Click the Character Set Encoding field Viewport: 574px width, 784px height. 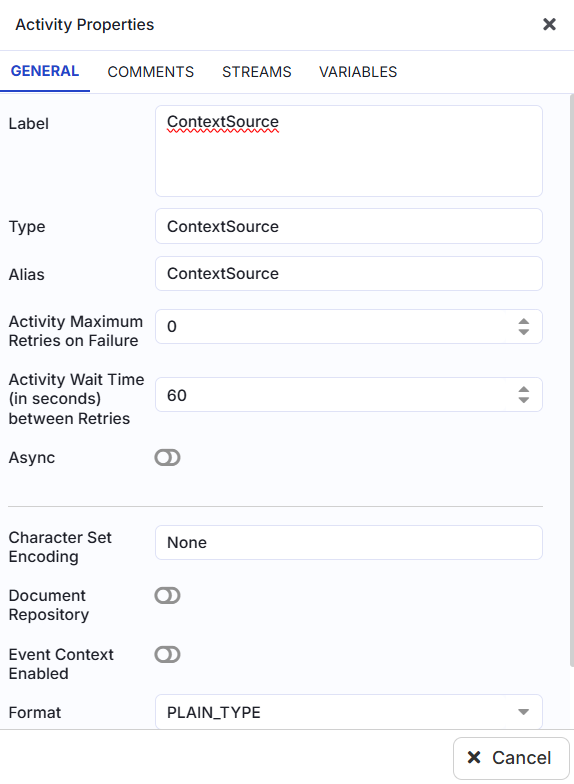pyautogui.click(x=348, y=542)
